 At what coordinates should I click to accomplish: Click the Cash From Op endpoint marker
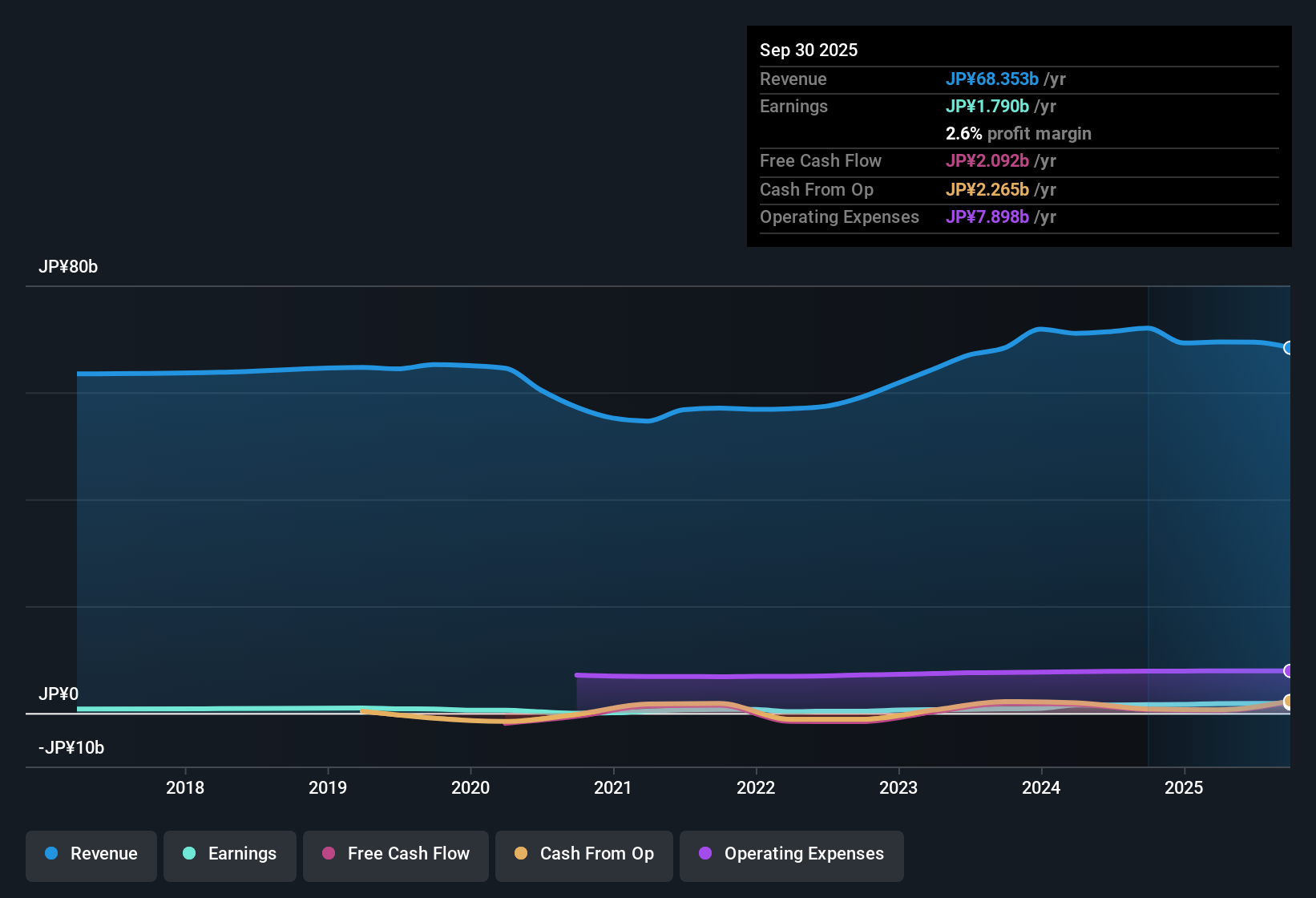coord(1290,702)
